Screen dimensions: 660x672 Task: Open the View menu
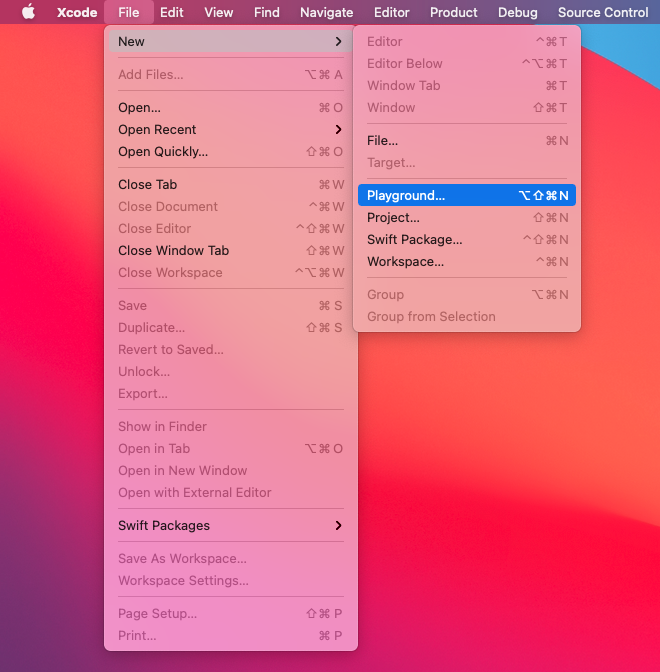pyautogui.click(x=219, y=12)
